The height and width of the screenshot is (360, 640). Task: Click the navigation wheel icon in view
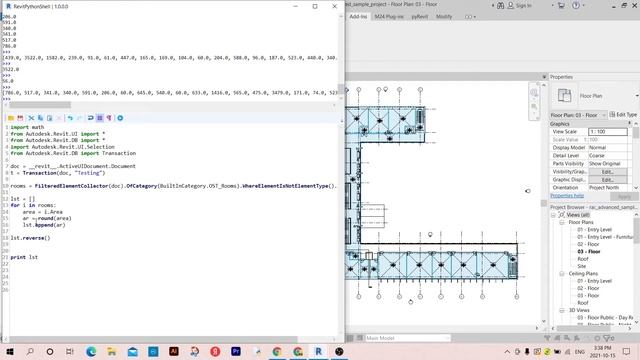tap(534, 93)
